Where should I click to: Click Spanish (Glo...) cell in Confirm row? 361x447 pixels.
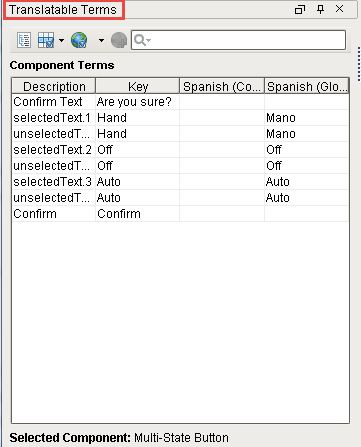pyautogui.click(x=307, y=214)
